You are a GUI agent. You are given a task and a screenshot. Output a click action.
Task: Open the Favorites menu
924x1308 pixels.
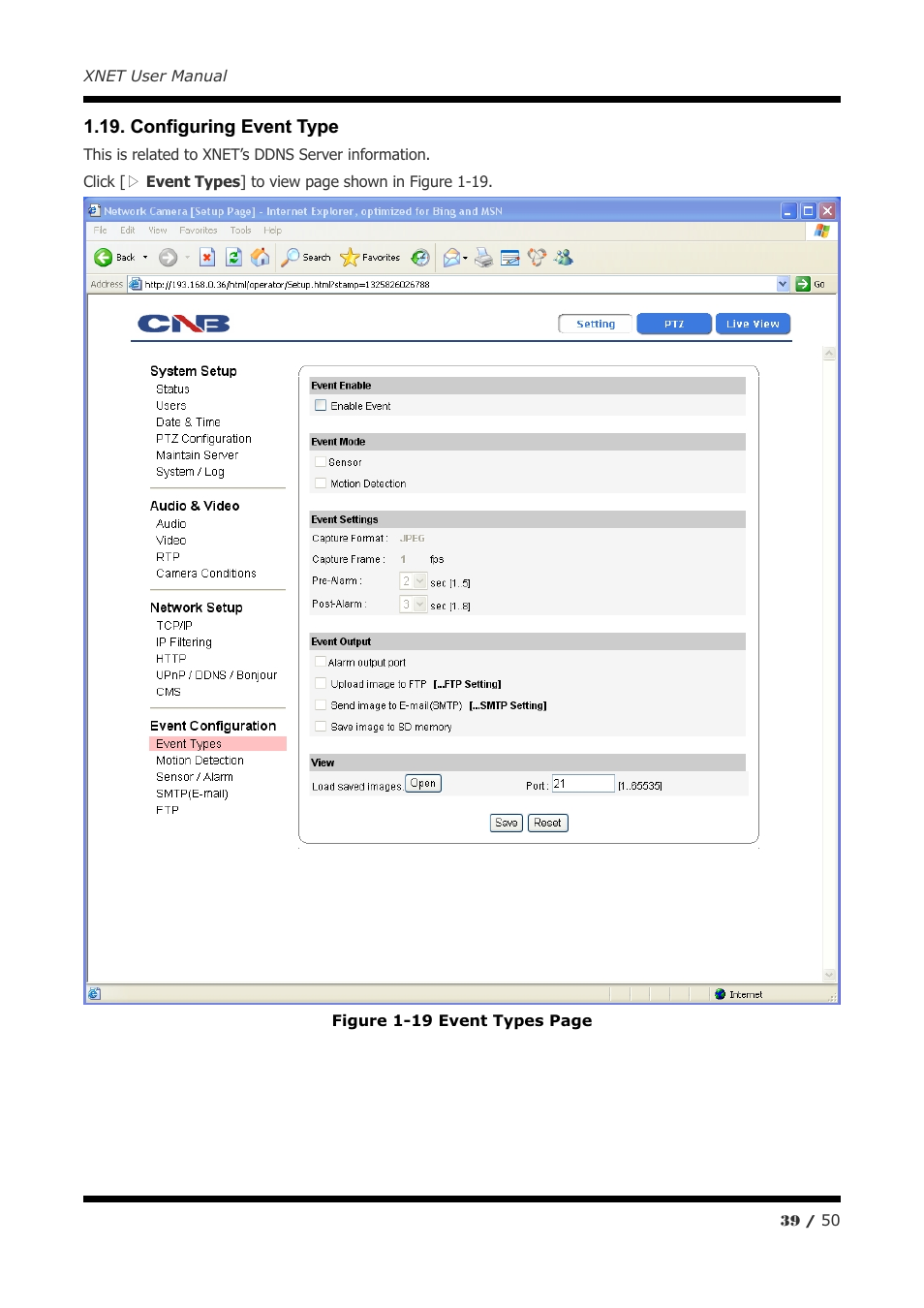click(199, 231)
